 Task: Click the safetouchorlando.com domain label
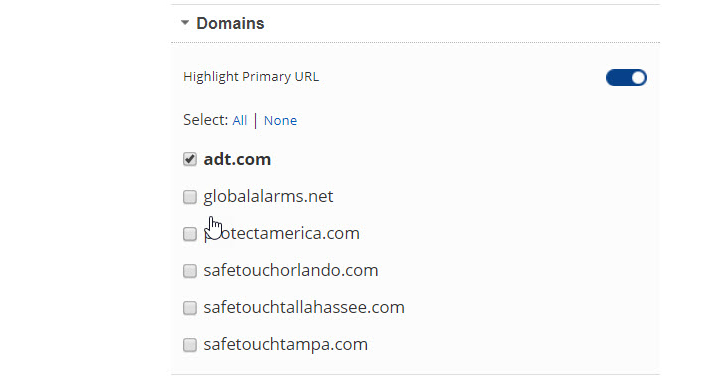290,270
